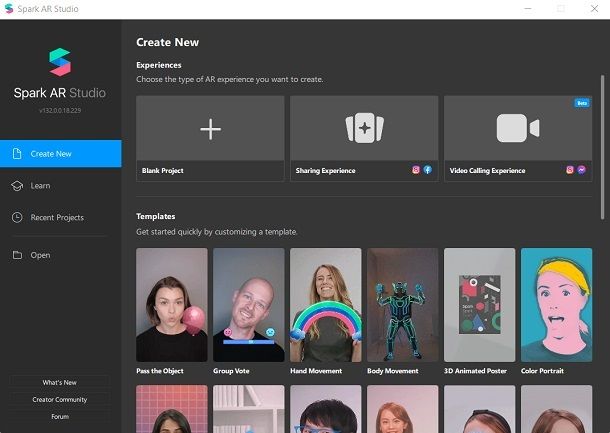The height and width of the screenshot is (433, 610).
Task: Click the sparkle cards Sharing Experience icon
Action: 365,128
